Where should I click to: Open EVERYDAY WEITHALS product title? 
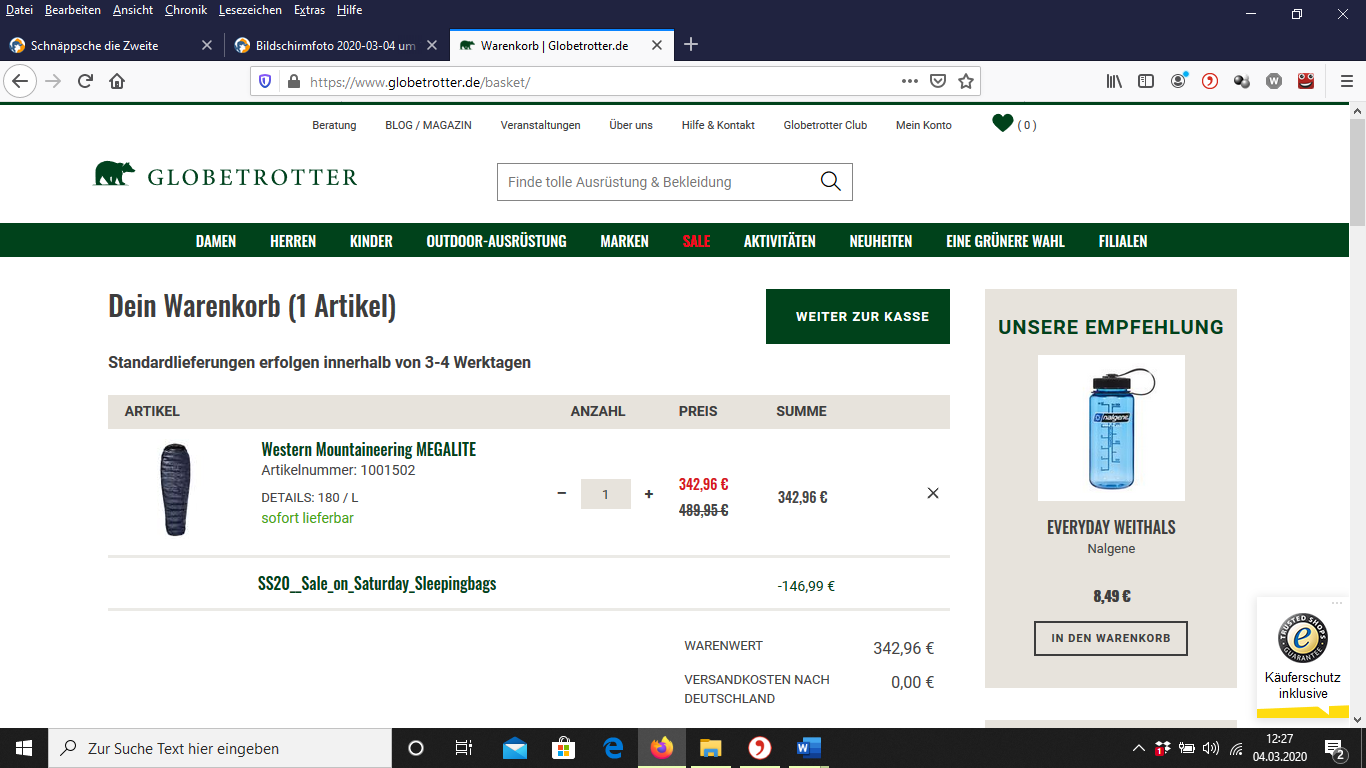(1111, 527)
